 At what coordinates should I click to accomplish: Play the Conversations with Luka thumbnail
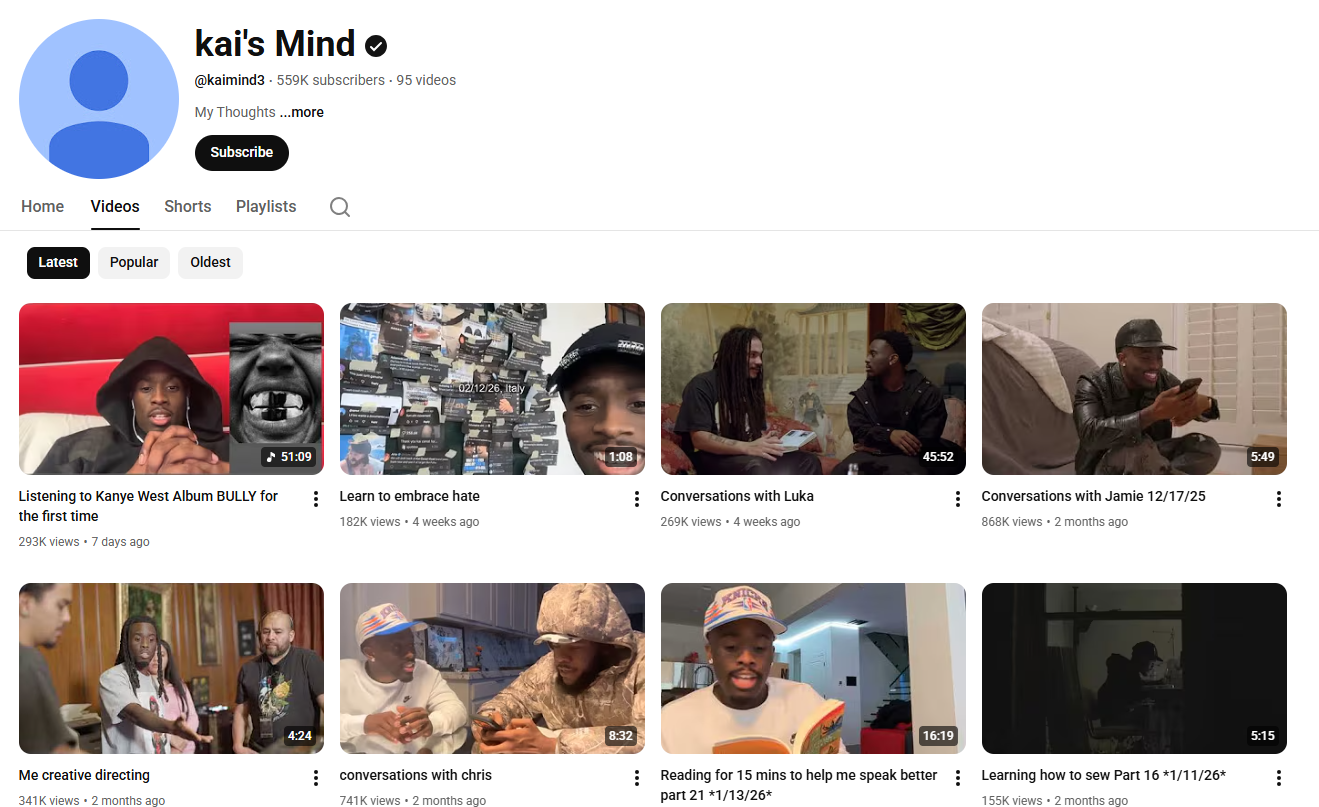(813, 389)
